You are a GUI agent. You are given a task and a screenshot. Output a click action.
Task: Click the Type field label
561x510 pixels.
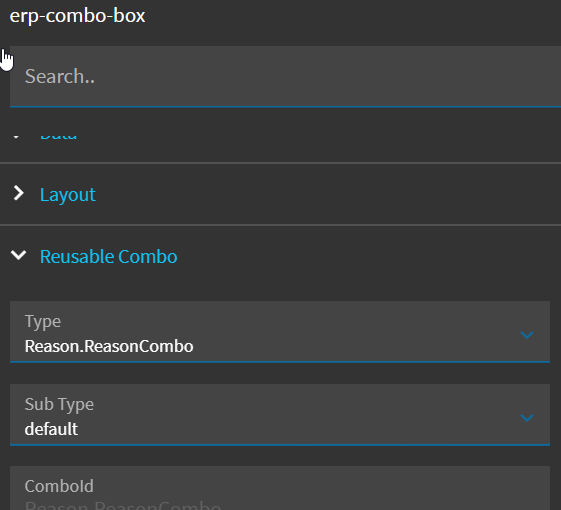pyautogui.click(x=43, y=321)
